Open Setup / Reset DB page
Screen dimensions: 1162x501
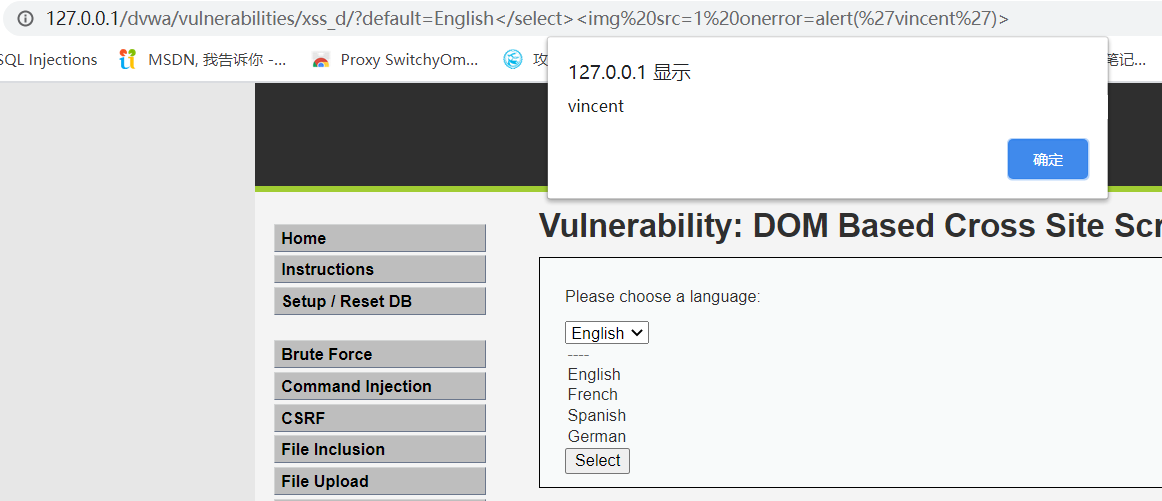[x=379, y=301]
